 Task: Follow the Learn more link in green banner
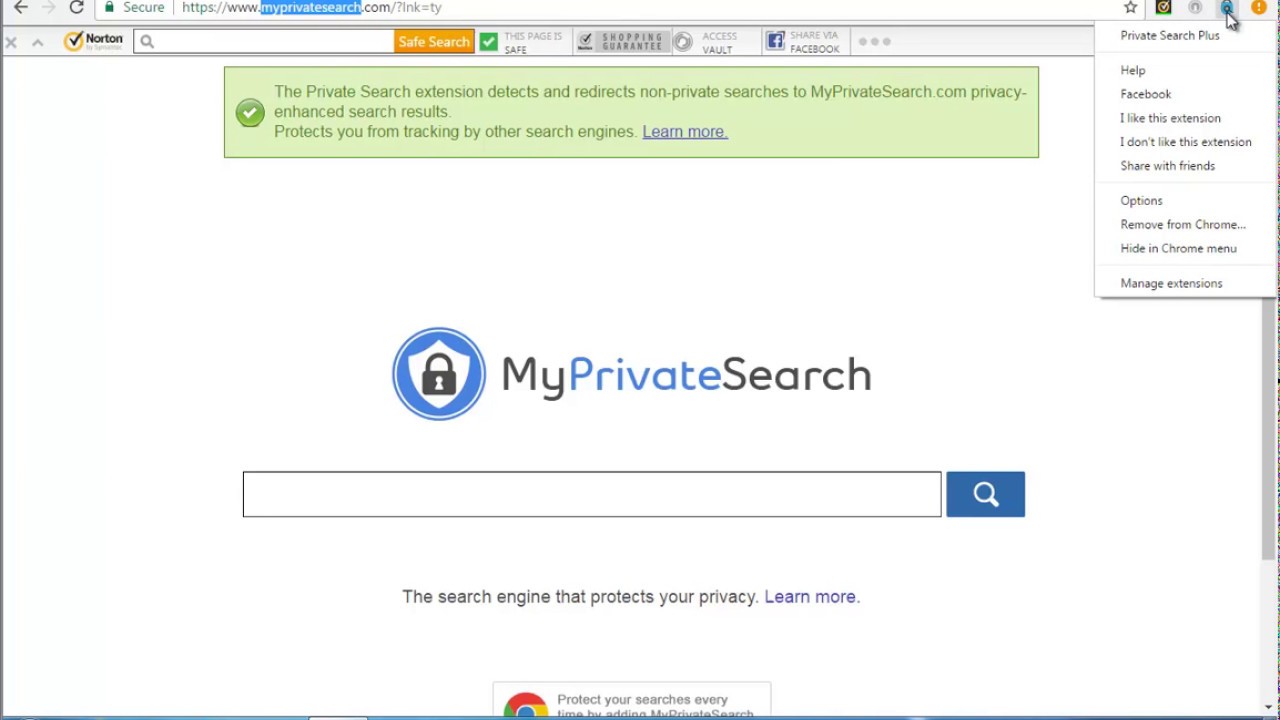[684, 131]
